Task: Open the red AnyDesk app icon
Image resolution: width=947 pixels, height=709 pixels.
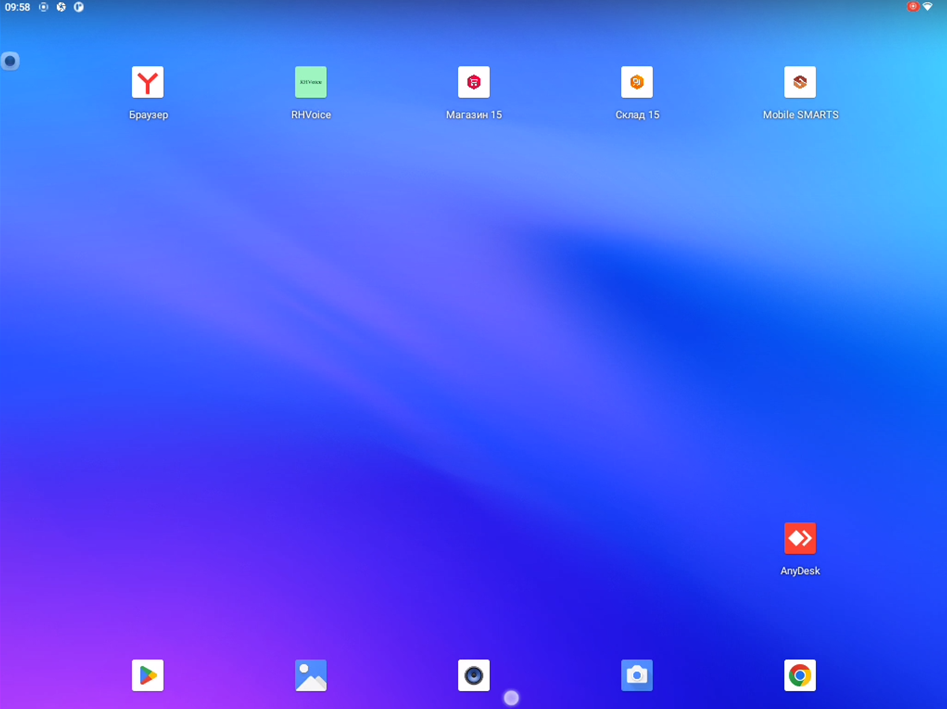Action: click(800, 539)
